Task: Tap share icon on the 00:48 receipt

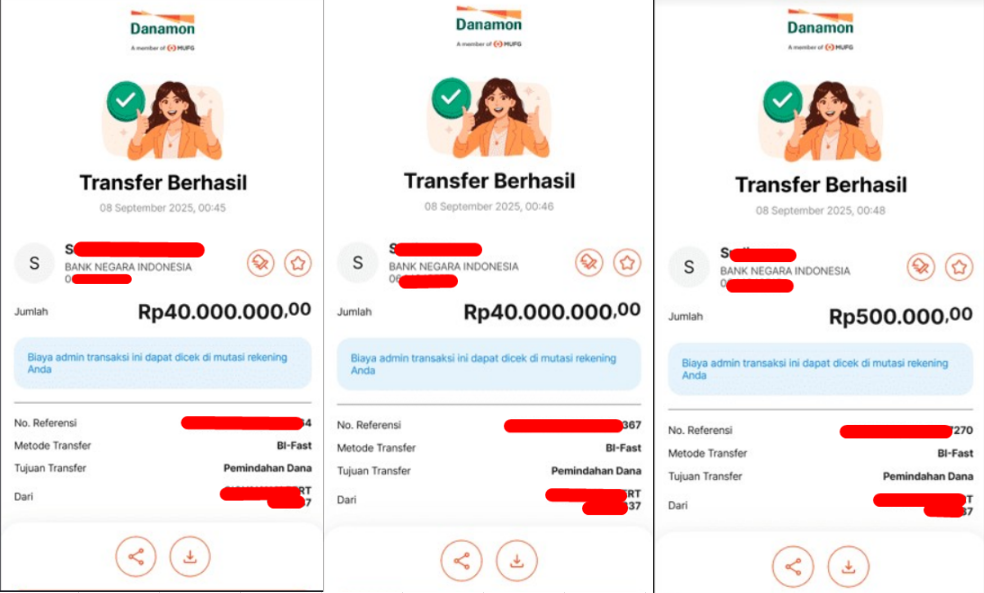Action: pos(793,567)
